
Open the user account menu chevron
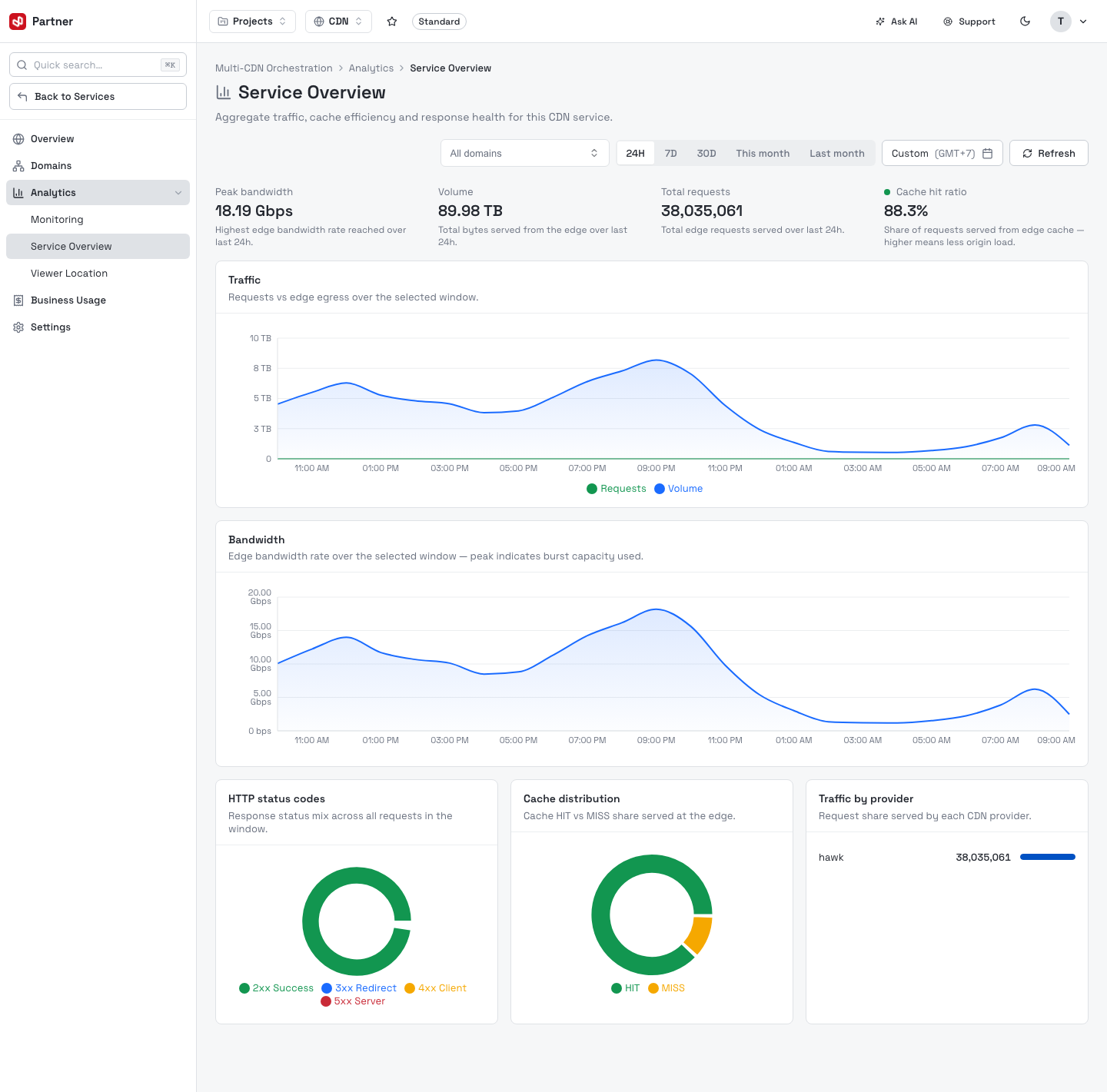tap(1083, 22)
